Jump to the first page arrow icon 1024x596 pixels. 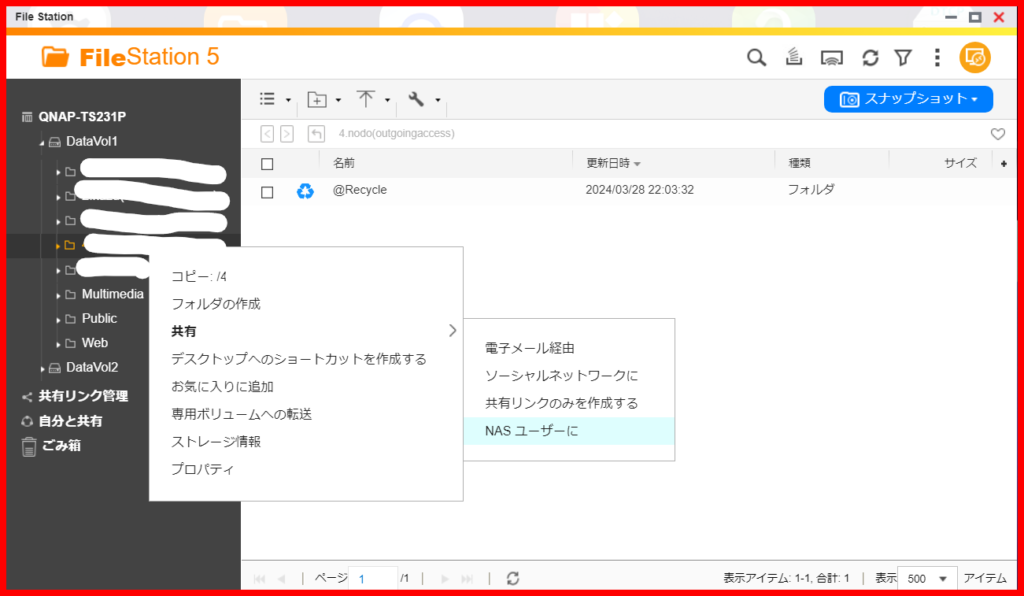pyautogui.click(x=259, y=579)
